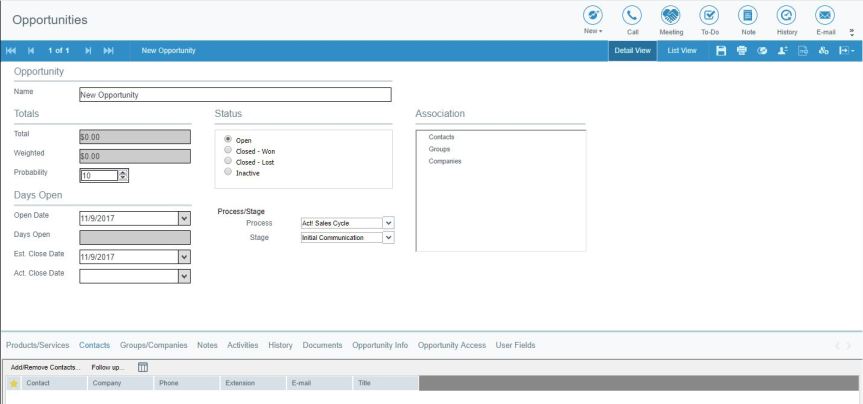Viewport: 863px width, 404px height.
Task: Create a Note using the Note icon
Action: point(747,15)
